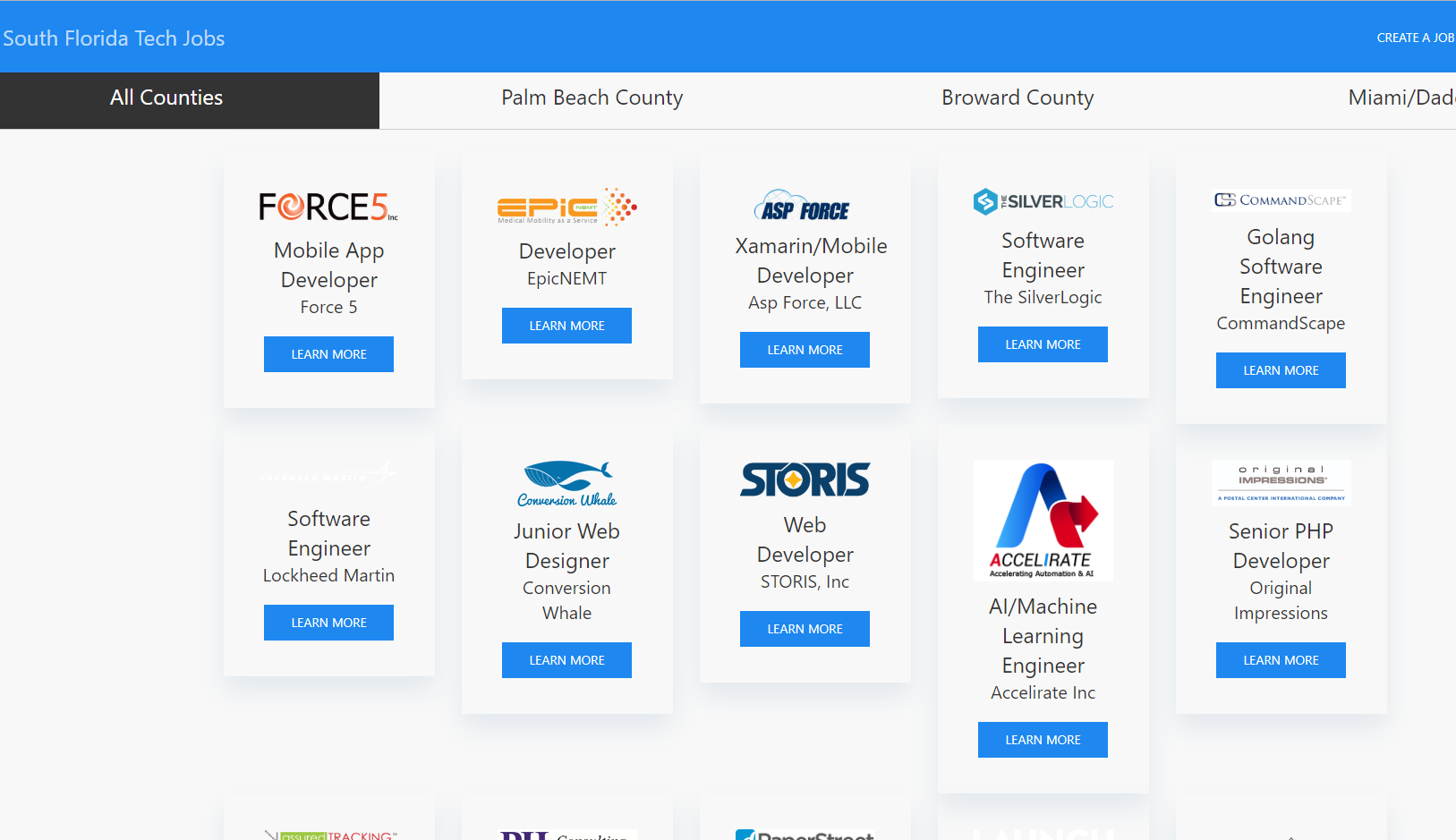1456x840 pixels.
Task: Open the Palm Beach County tab
Action: coord(592,98)
